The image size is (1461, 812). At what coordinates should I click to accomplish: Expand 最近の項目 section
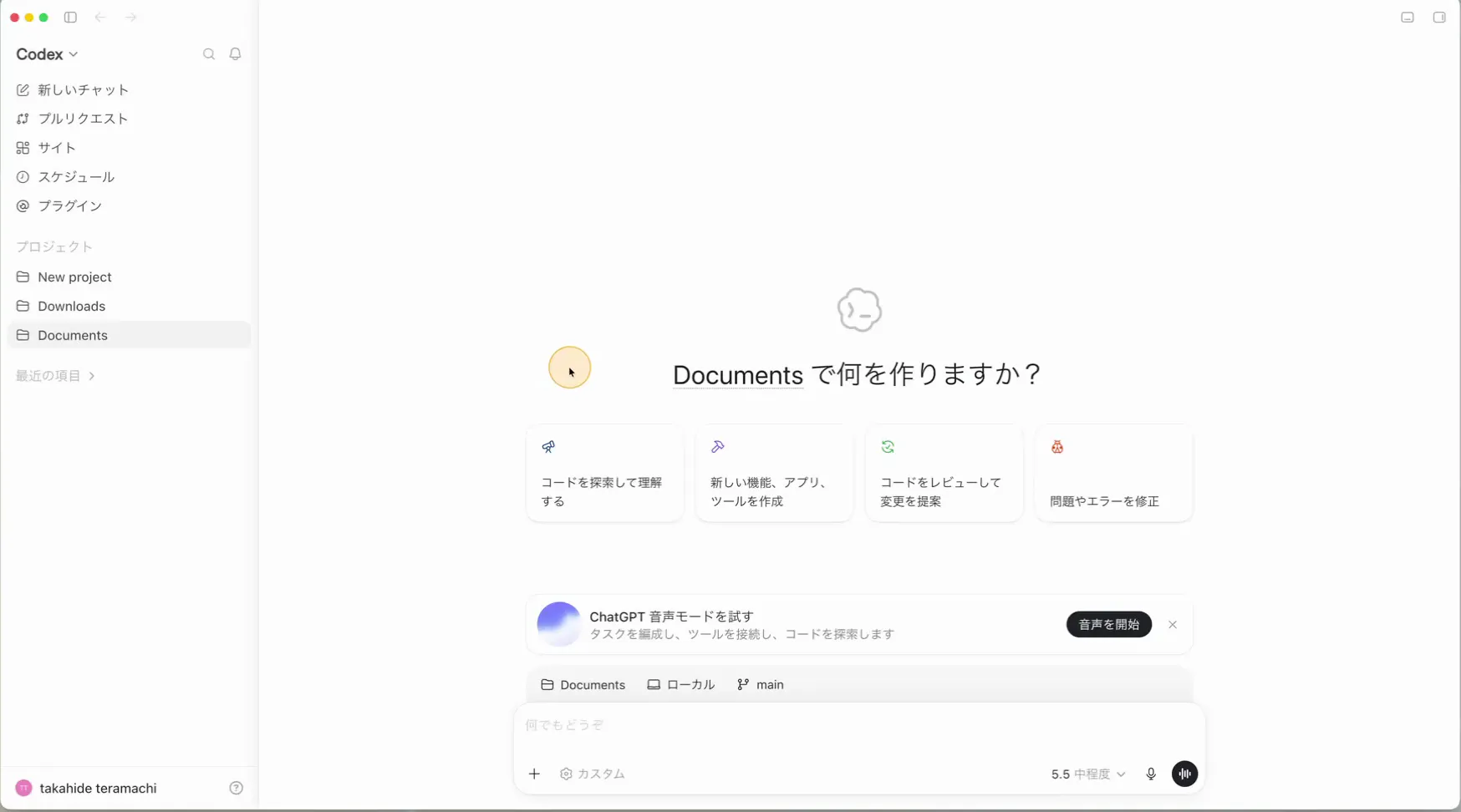(55, 376)
